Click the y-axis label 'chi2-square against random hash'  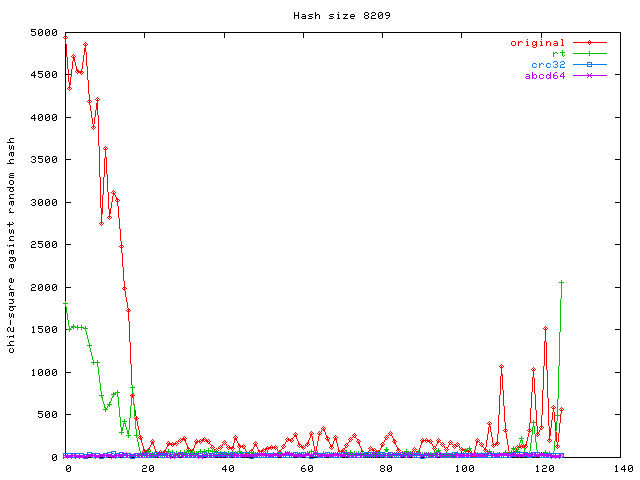point(11,245)
